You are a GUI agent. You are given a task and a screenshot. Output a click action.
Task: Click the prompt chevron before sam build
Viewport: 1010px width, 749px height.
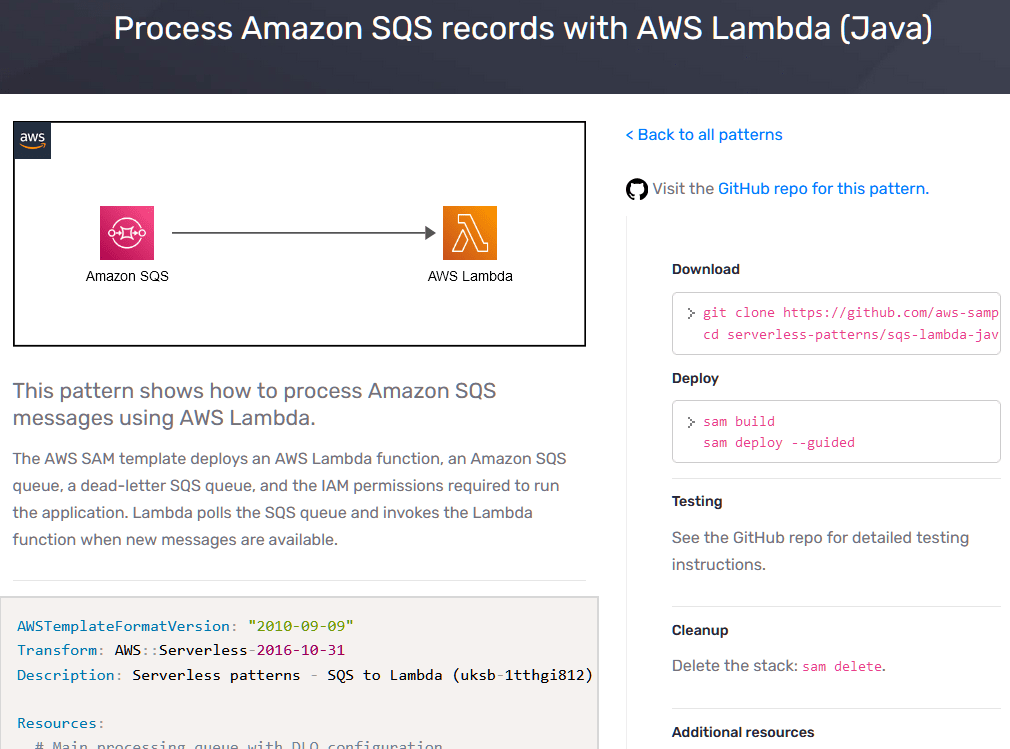point(691,421)
